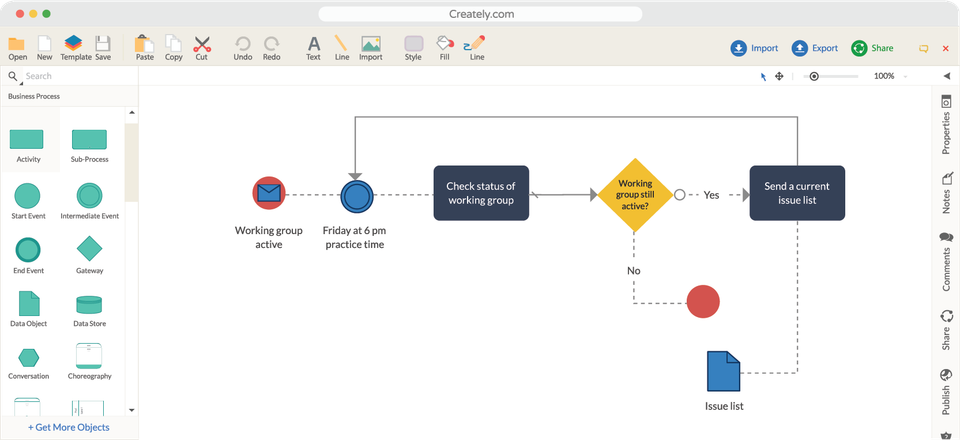Expand search options dropdown
960x440 pixels.
click(21, 84)
